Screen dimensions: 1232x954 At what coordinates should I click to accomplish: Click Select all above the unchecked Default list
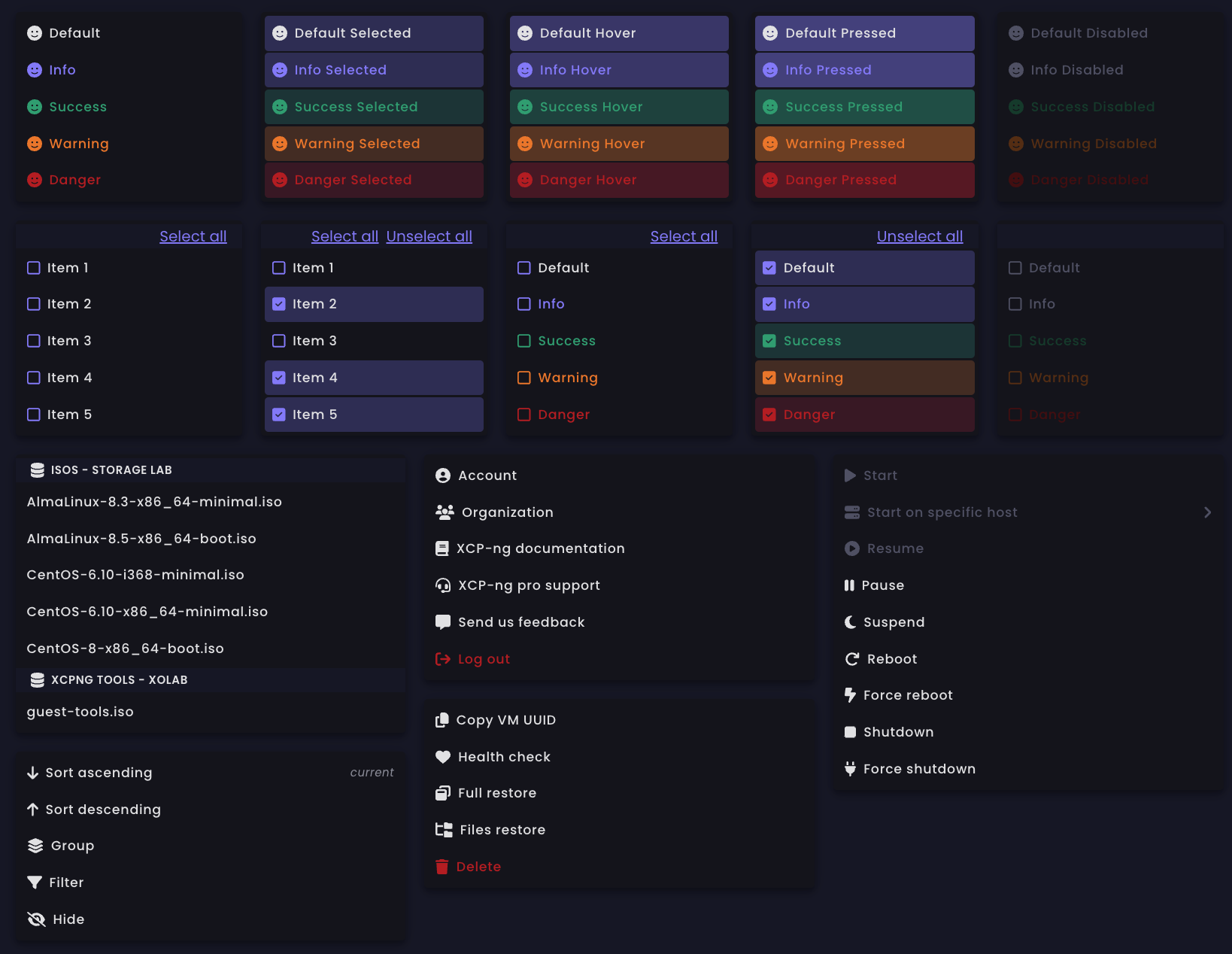683,236
